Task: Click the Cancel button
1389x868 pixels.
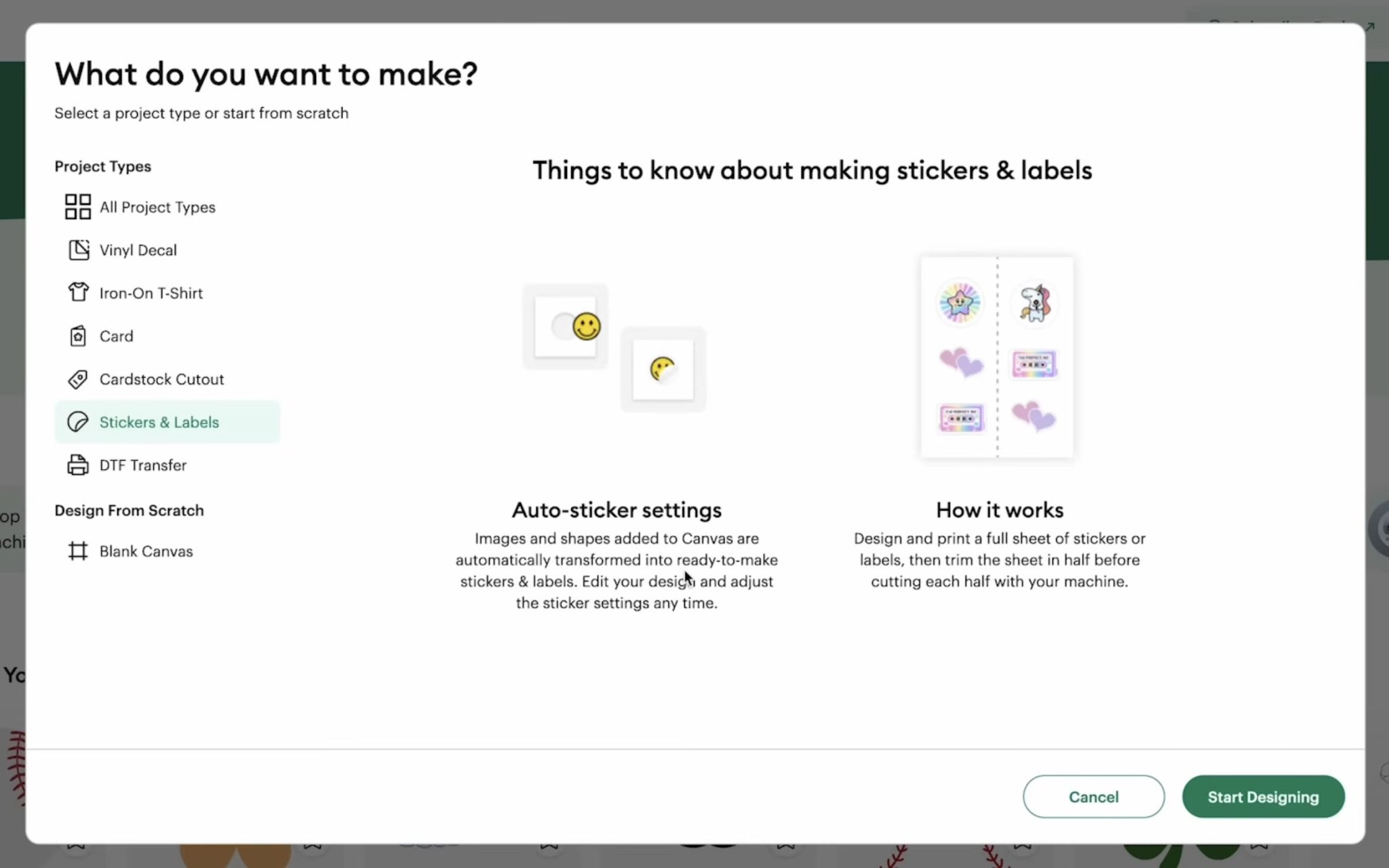Action: (1093, 796)
